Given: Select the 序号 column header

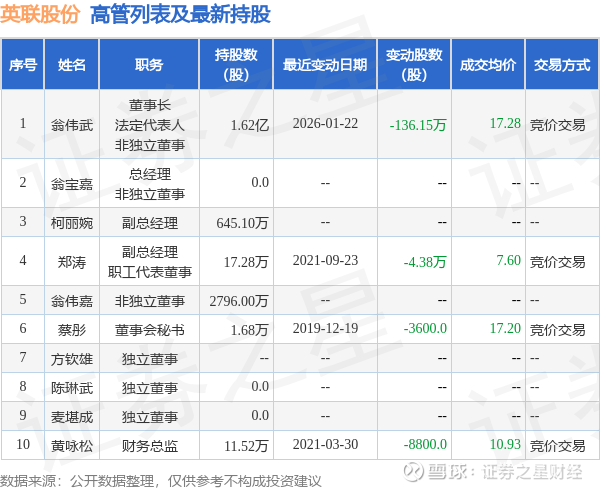Looking at the screenshot, I should pyautogui.click(x=23, y=65).
